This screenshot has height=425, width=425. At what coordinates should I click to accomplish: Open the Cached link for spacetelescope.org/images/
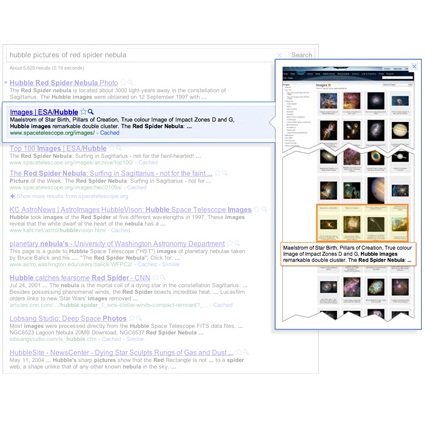(109, 133)
